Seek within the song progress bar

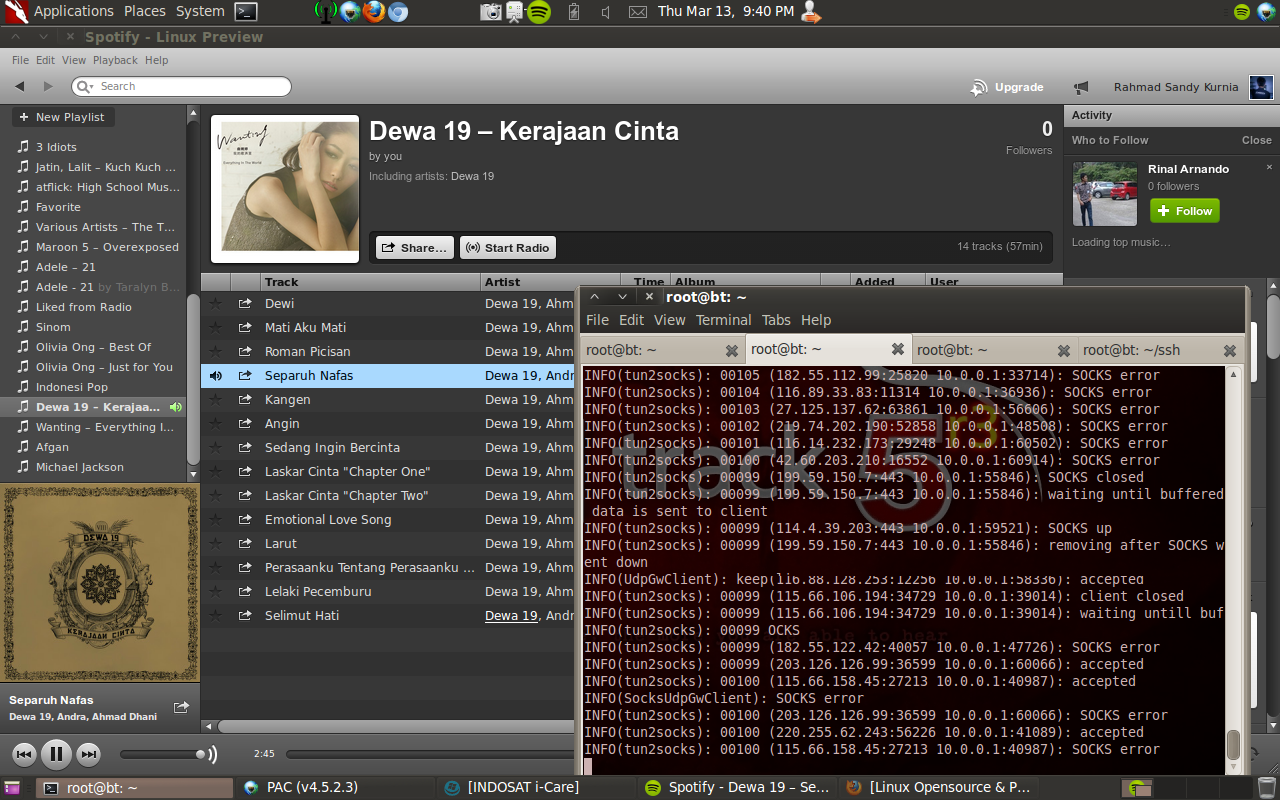(430, 754)
